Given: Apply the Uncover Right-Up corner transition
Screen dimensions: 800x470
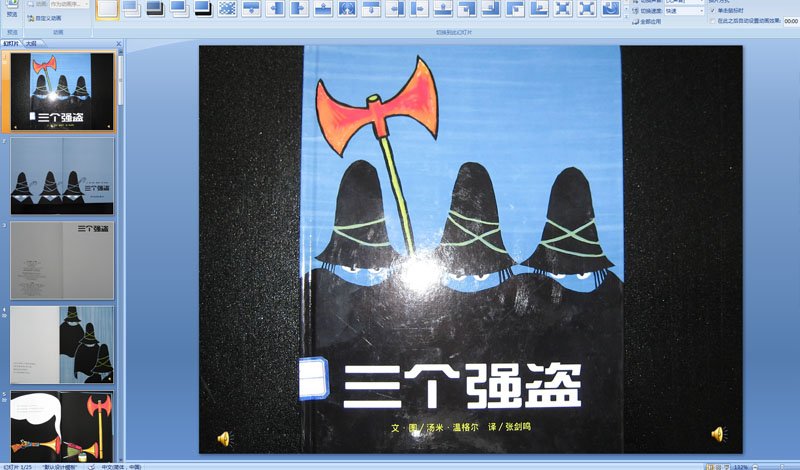Looking at the screenshot, I should (539, 9).
